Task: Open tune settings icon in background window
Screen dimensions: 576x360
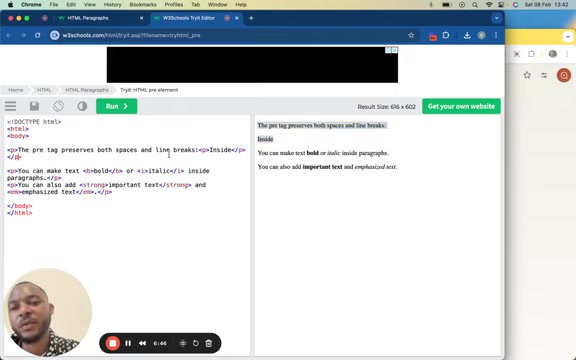Action: (x=544, y=75)
